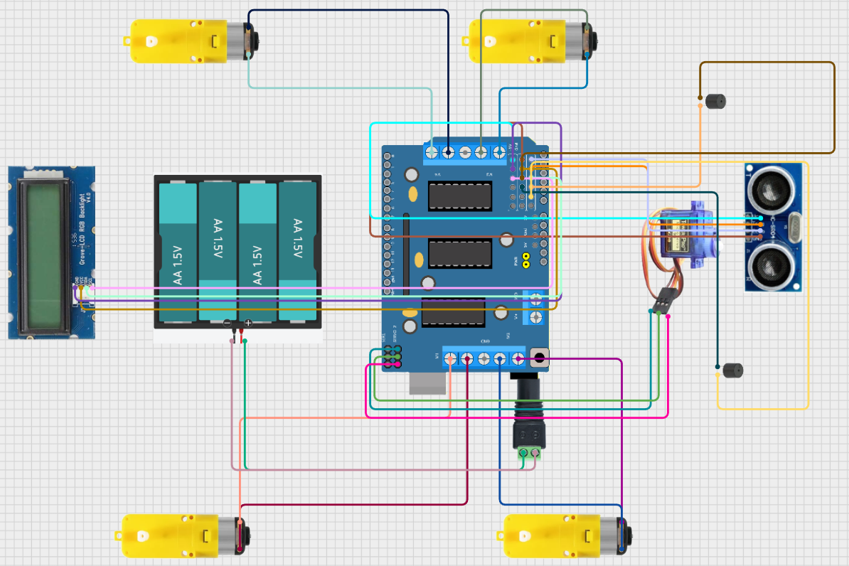Select the upper black buzzer
This screenshot has height=566, width=849.
715,101
